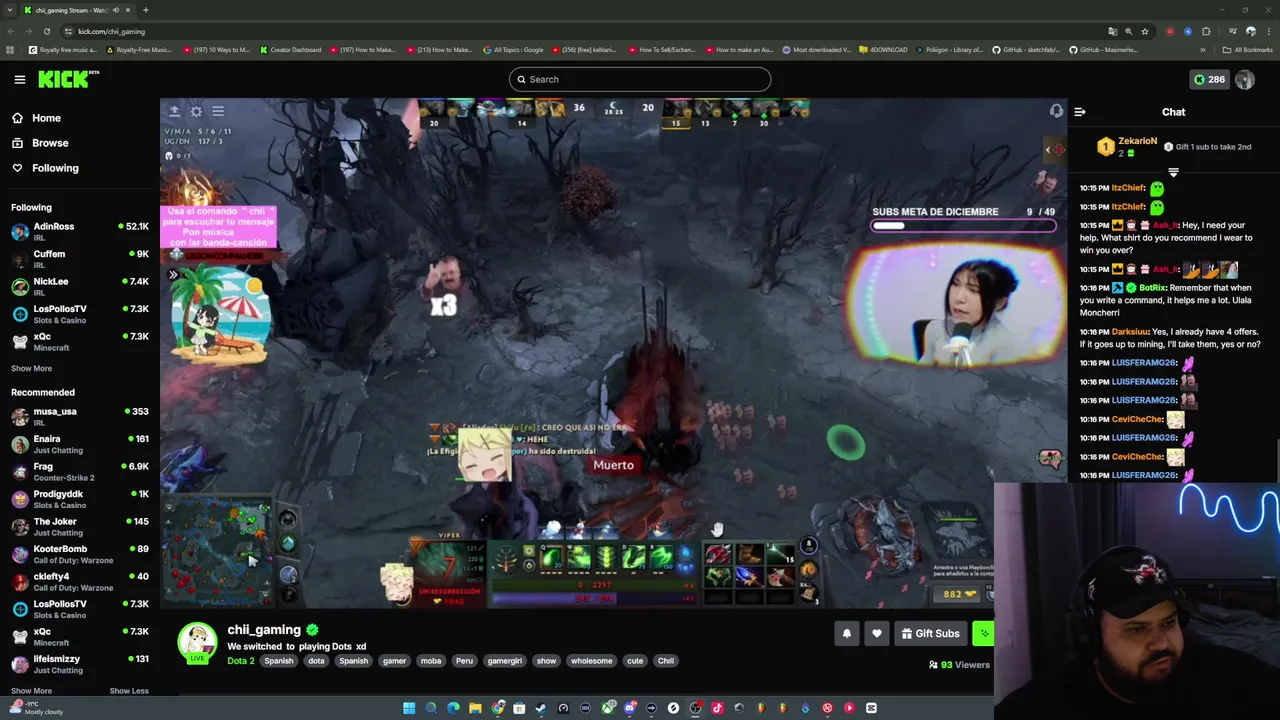Click the weather widget on taskbar
This screenshot has width=1280, height=720.
(x=35, y=708)
